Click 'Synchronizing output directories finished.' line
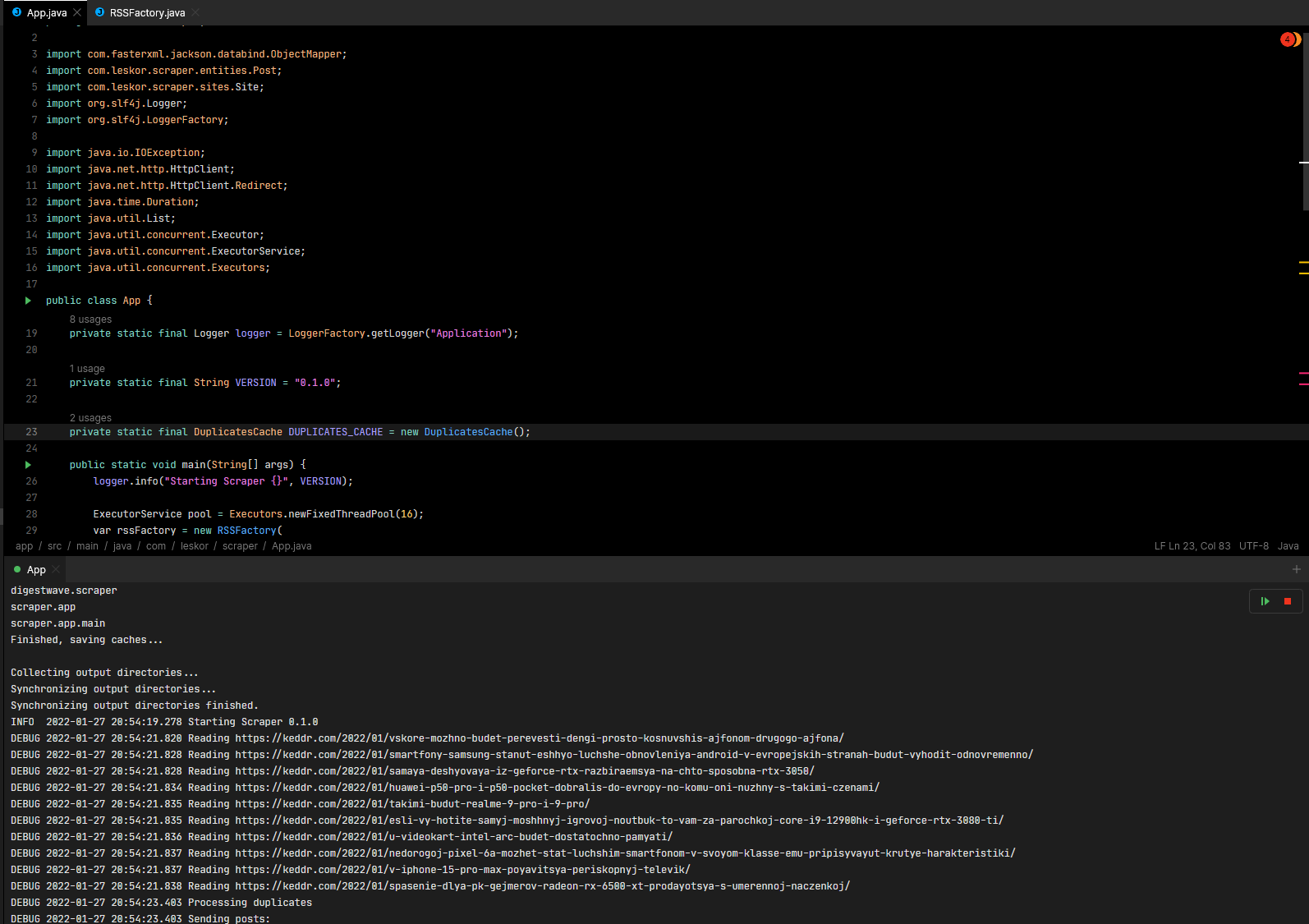The width and height of the screenshot is (1309, 924). [x=134, y=706]
